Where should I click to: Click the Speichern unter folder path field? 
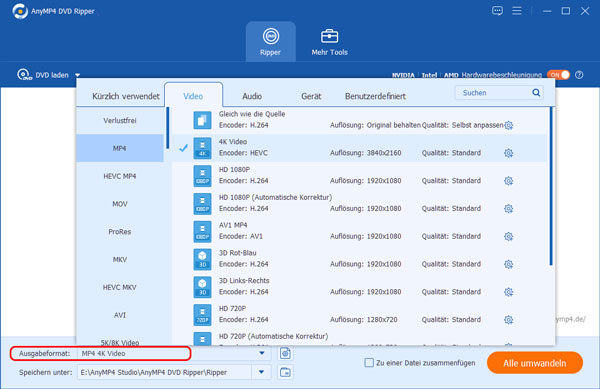click(165, 372)
